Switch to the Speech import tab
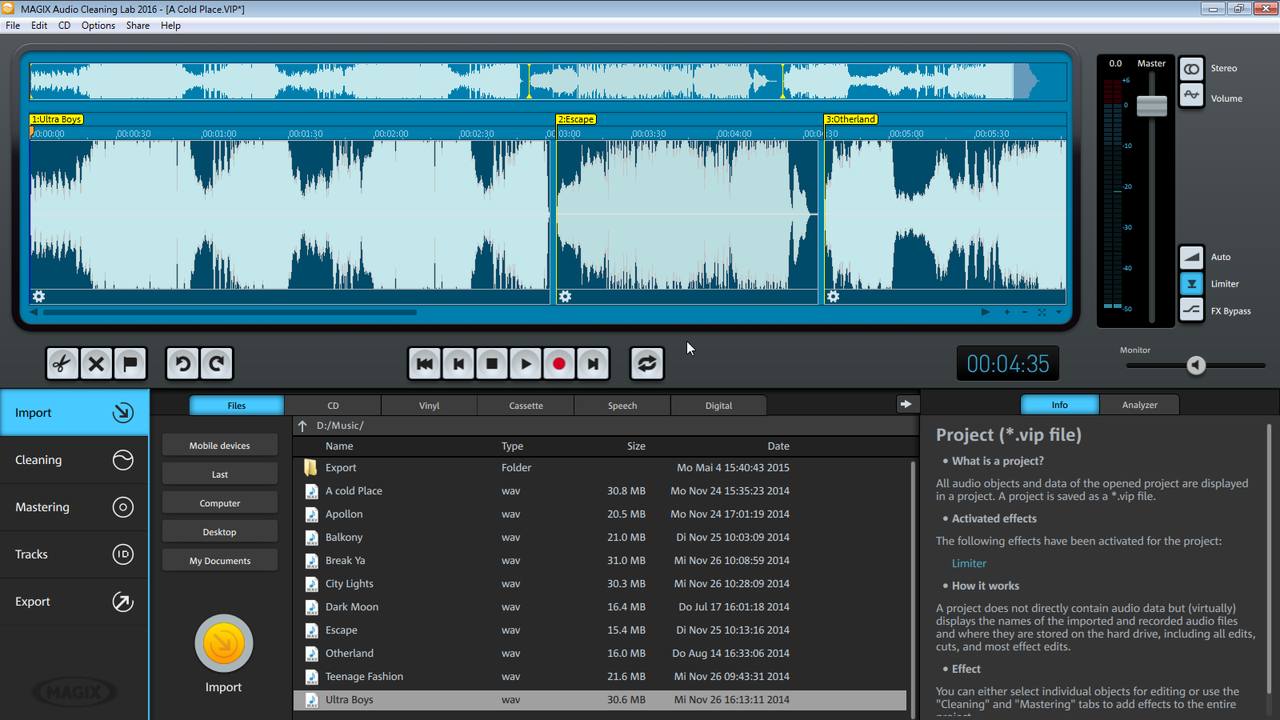 tap(622, 405)
